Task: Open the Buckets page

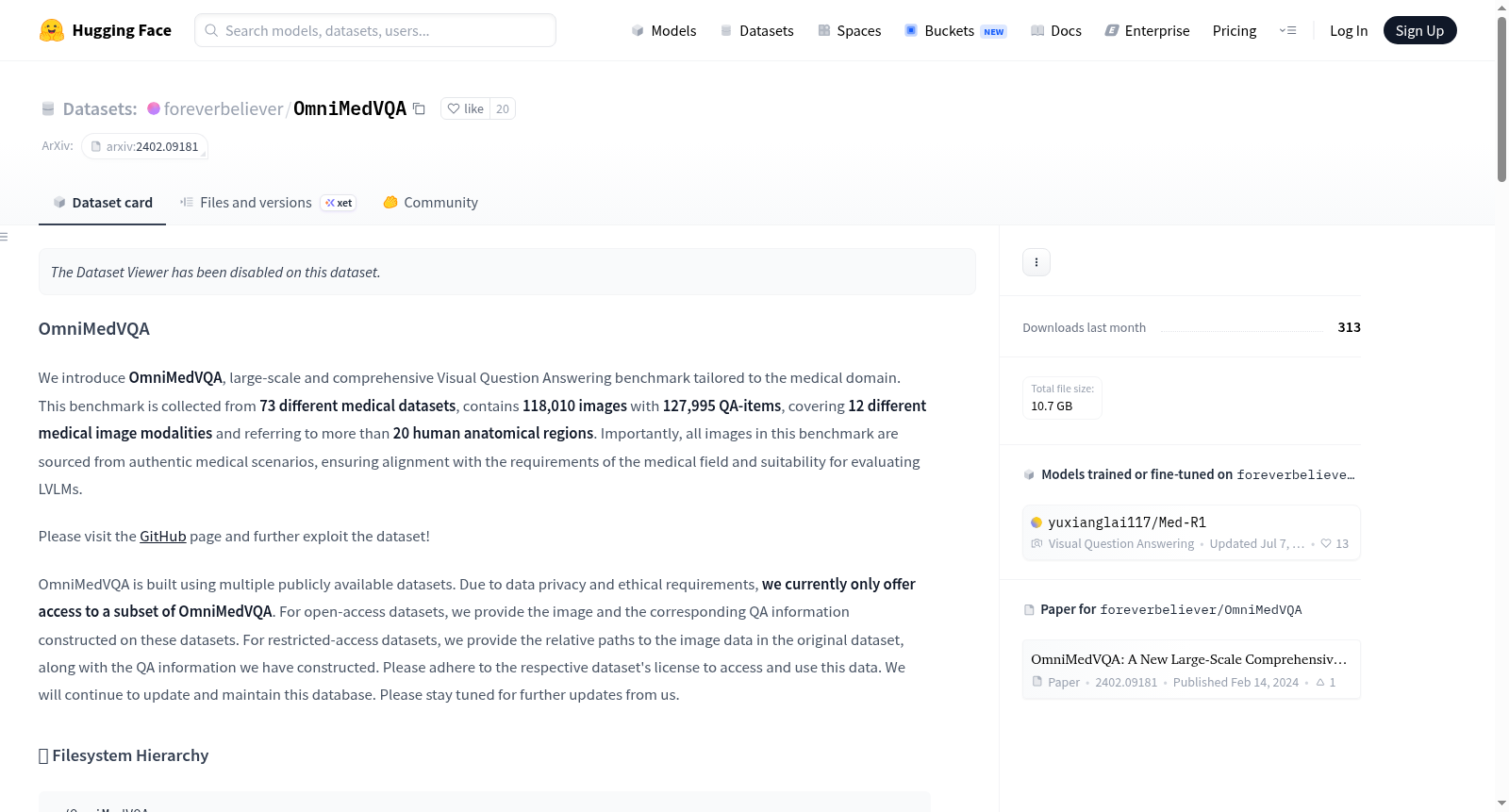Action: (955, 30)
